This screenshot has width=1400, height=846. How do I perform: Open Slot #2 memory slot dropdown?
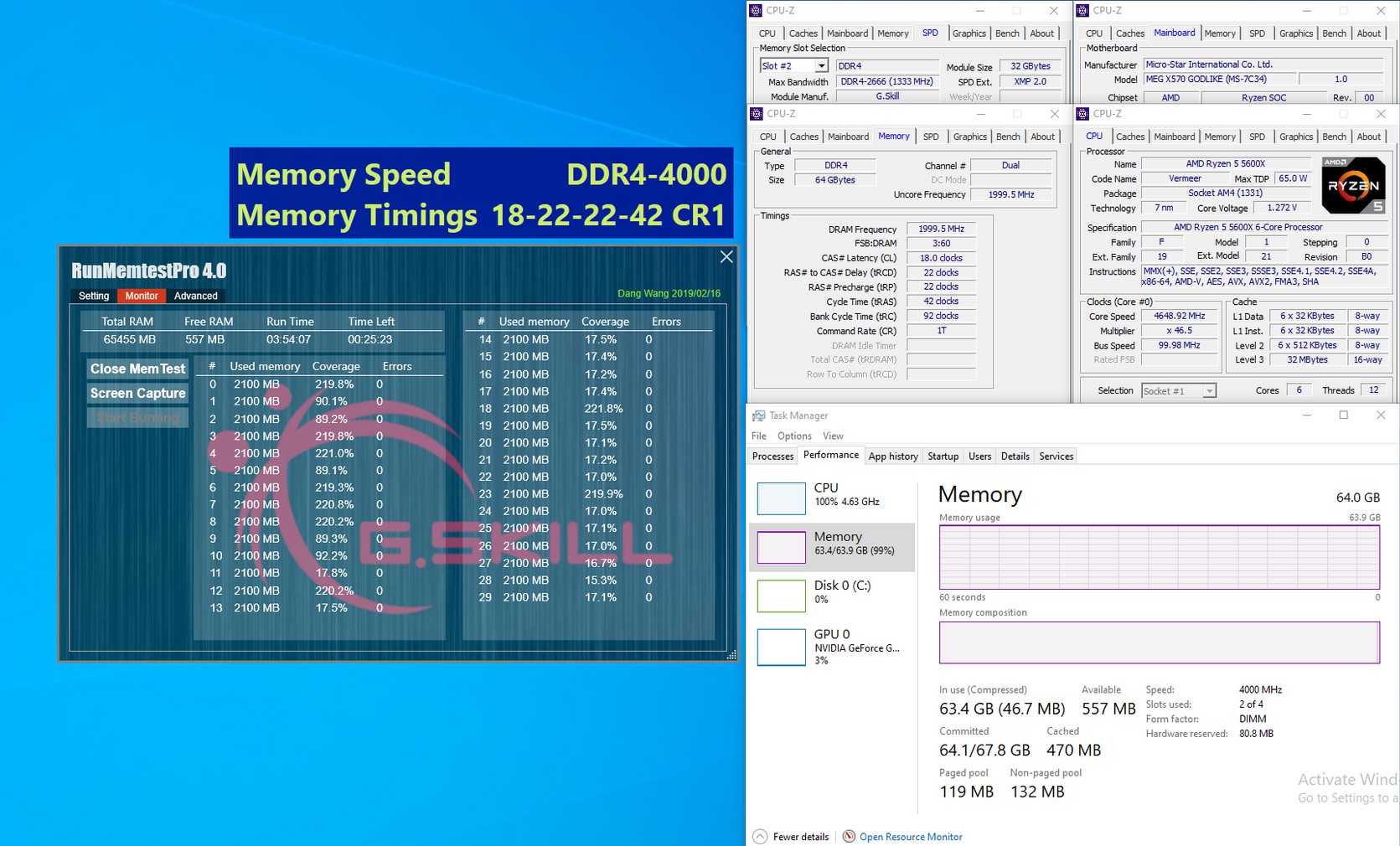(821, 66)
